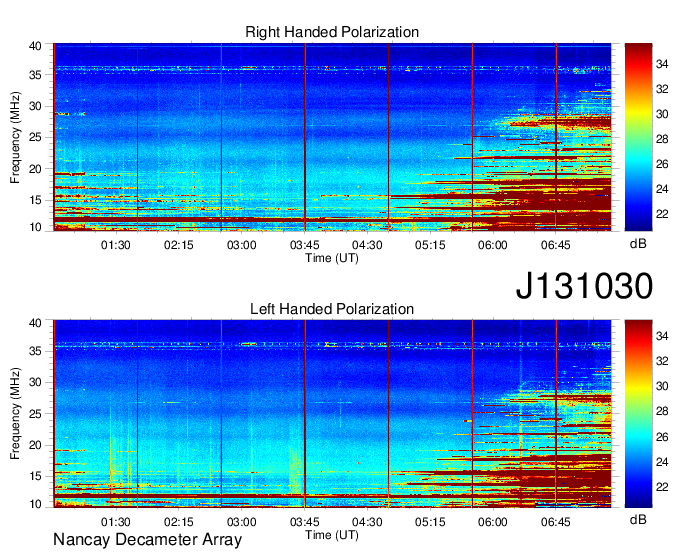Click the Right Handed plot's dB colorbar

pyautogui.click(x=638, y=137)
